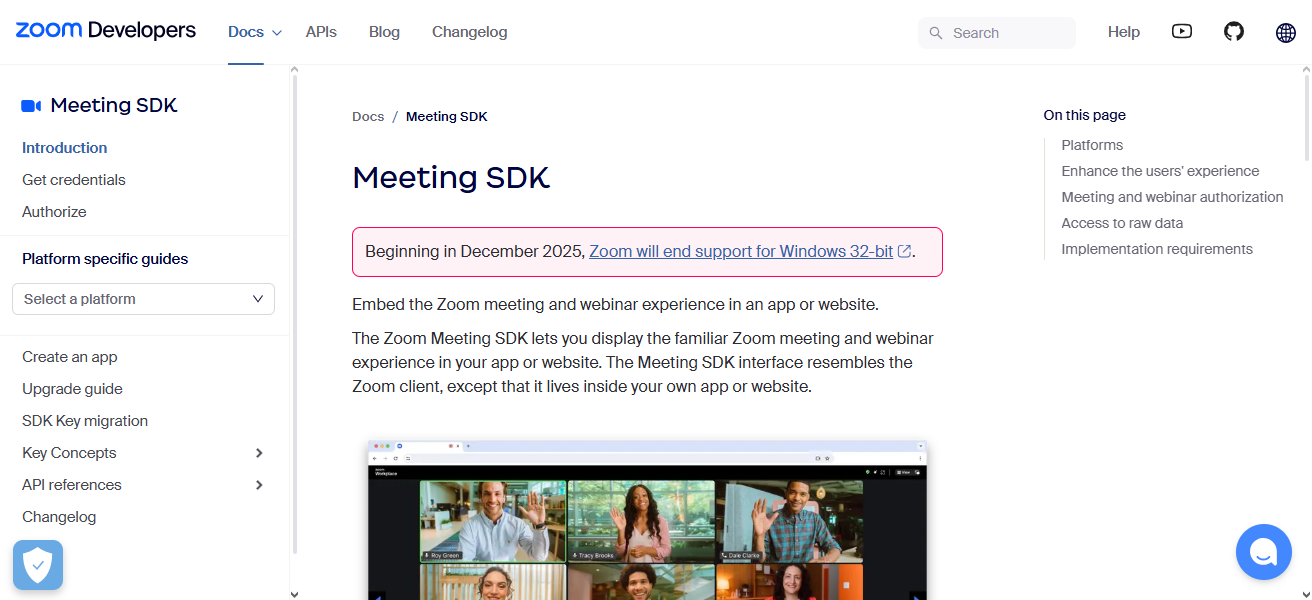The width and height of the screenshot is (1312, 600).
Task: Open the Select a platform dropdown
Action: 143,298
